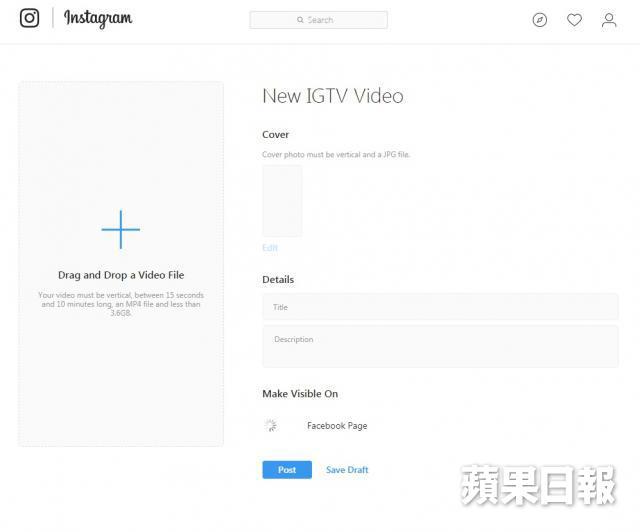Click the Edit cover link
This screenshot has height=532, width=640.
coord(270,248)
